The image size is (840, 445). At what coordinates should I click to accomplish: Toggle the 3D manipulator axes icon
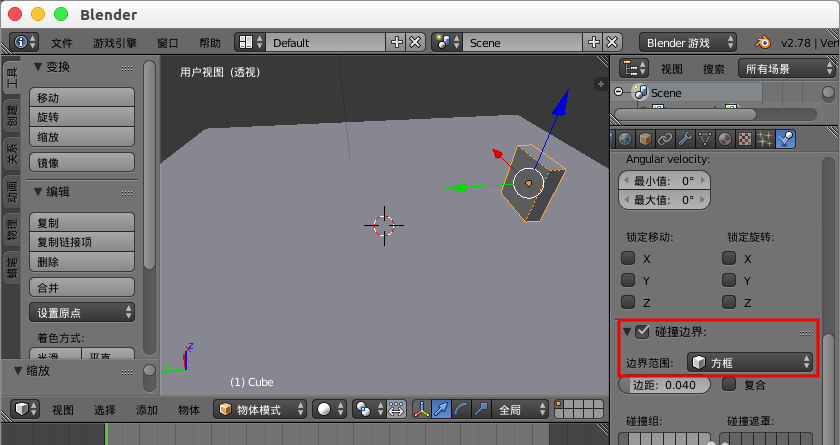(x=422, y=409)
